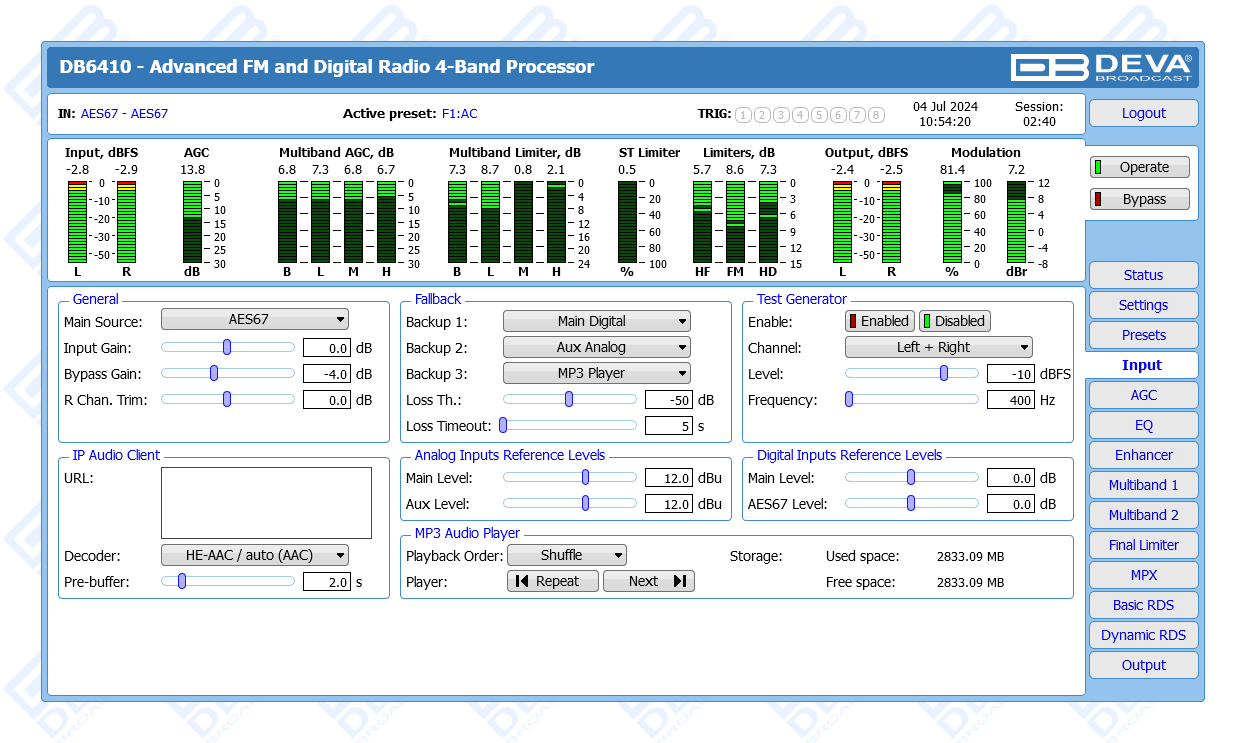
Task: Click the ST Limiter level meter
Action: (627, 222)
